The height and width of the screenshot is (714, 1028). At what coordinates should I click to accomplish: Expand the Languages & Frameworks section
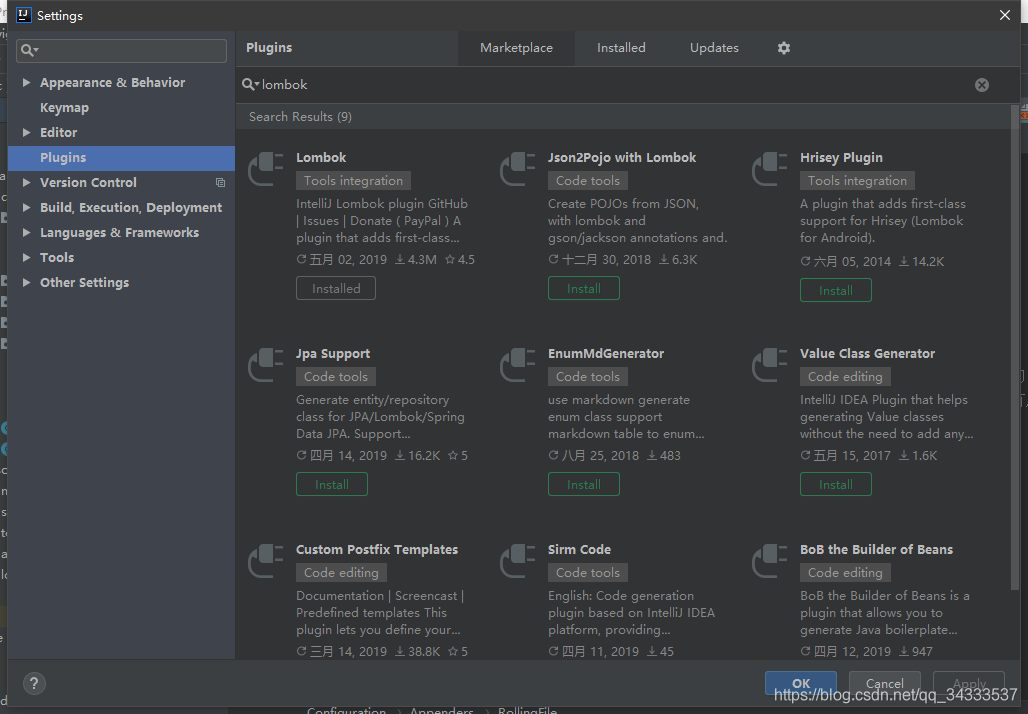point(26,232)
